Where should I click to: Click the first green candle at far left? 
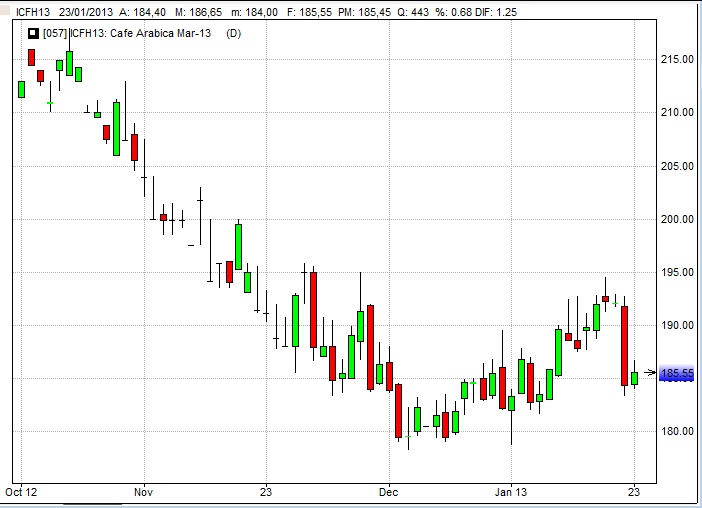[21, 89]
